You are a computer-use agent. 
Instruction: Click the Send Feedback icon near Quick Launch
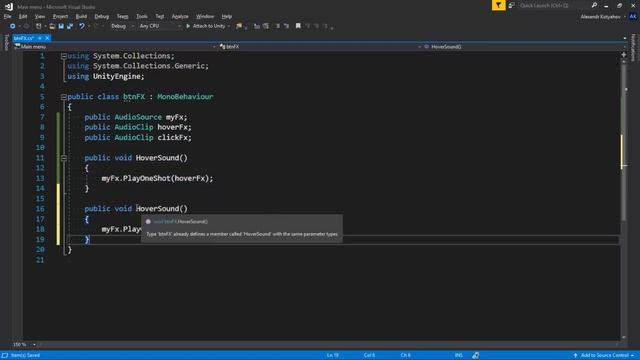(x=512, y=5)
